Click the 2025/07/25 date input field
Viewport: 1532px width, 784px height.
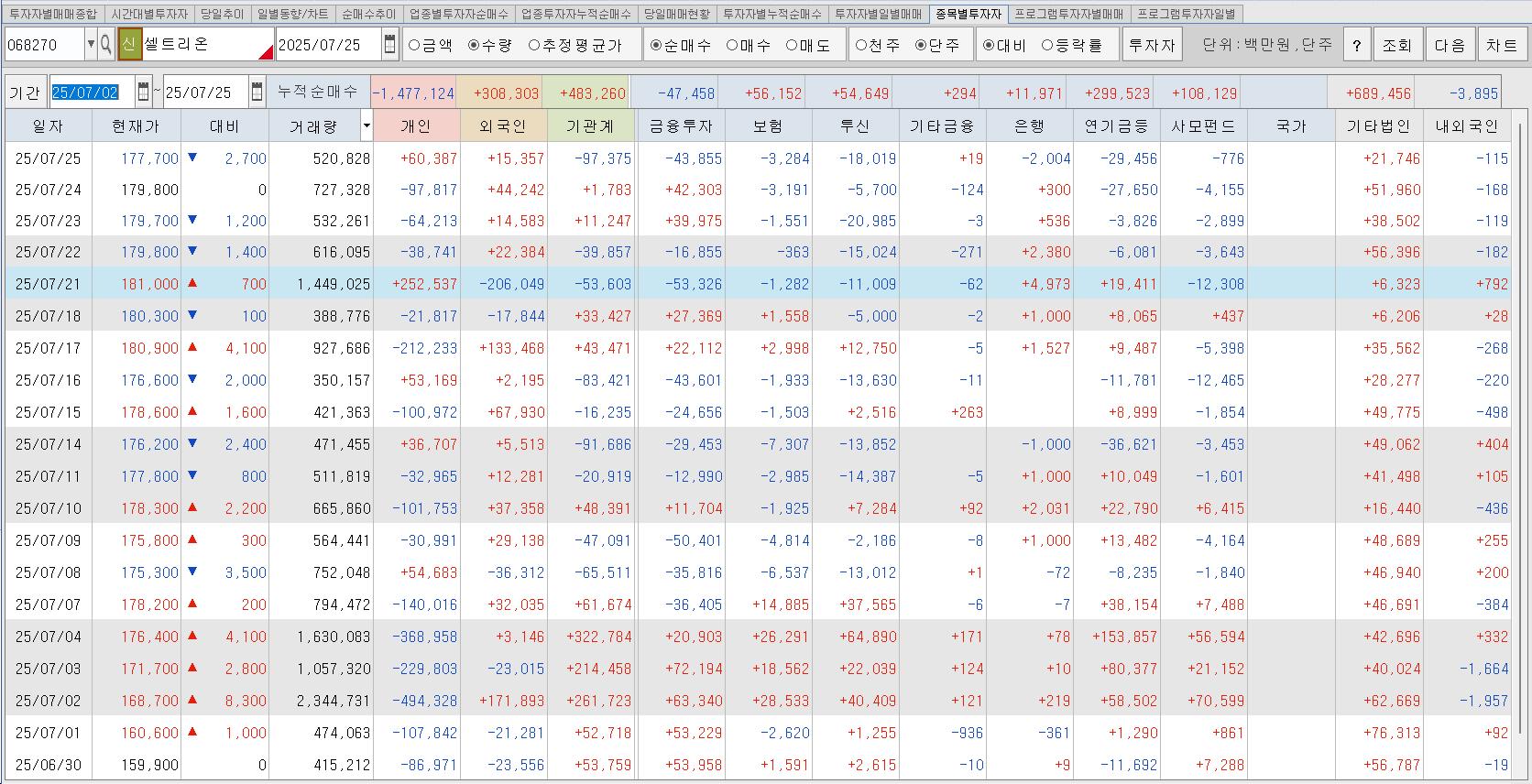coord(328,44)
